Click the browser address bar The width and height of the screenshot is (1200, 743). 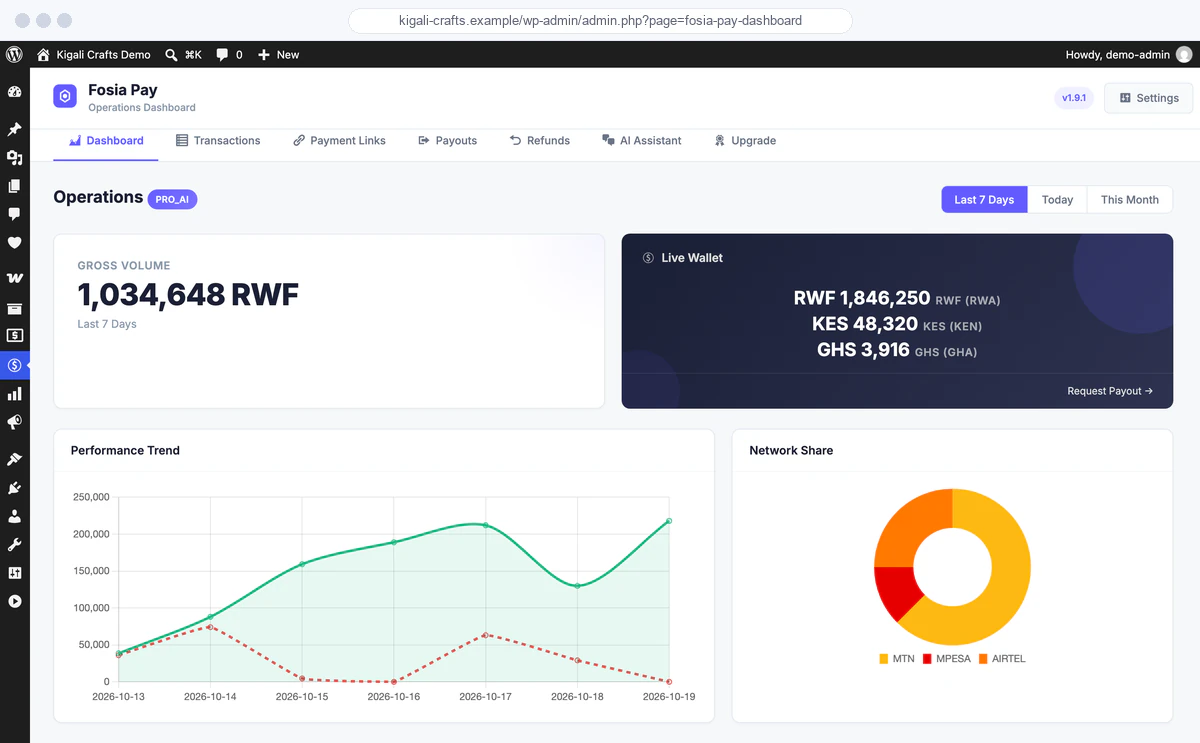click(600, 20)
